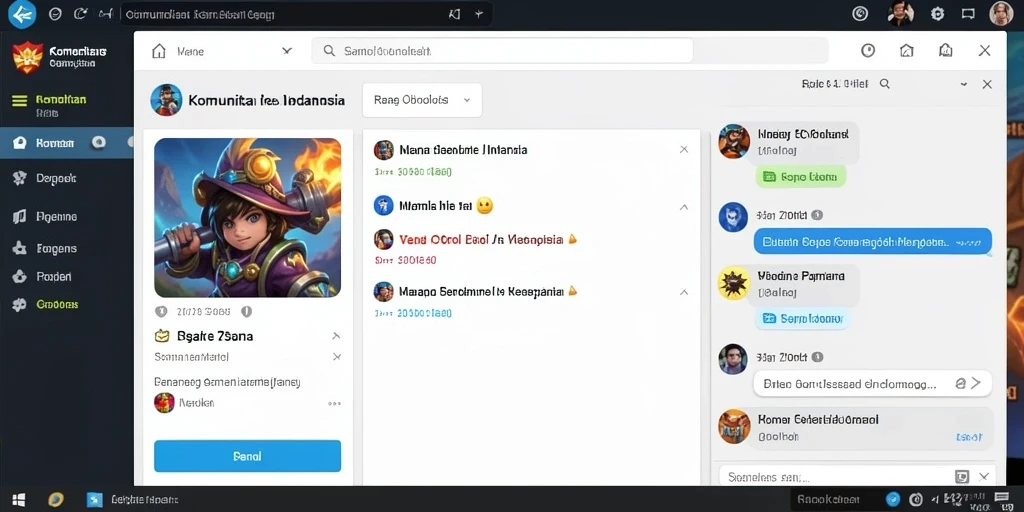Open the chat bubble icon in top bar
The height and width of the screenshot is (512, 1024).
click(x=968, y=13)
